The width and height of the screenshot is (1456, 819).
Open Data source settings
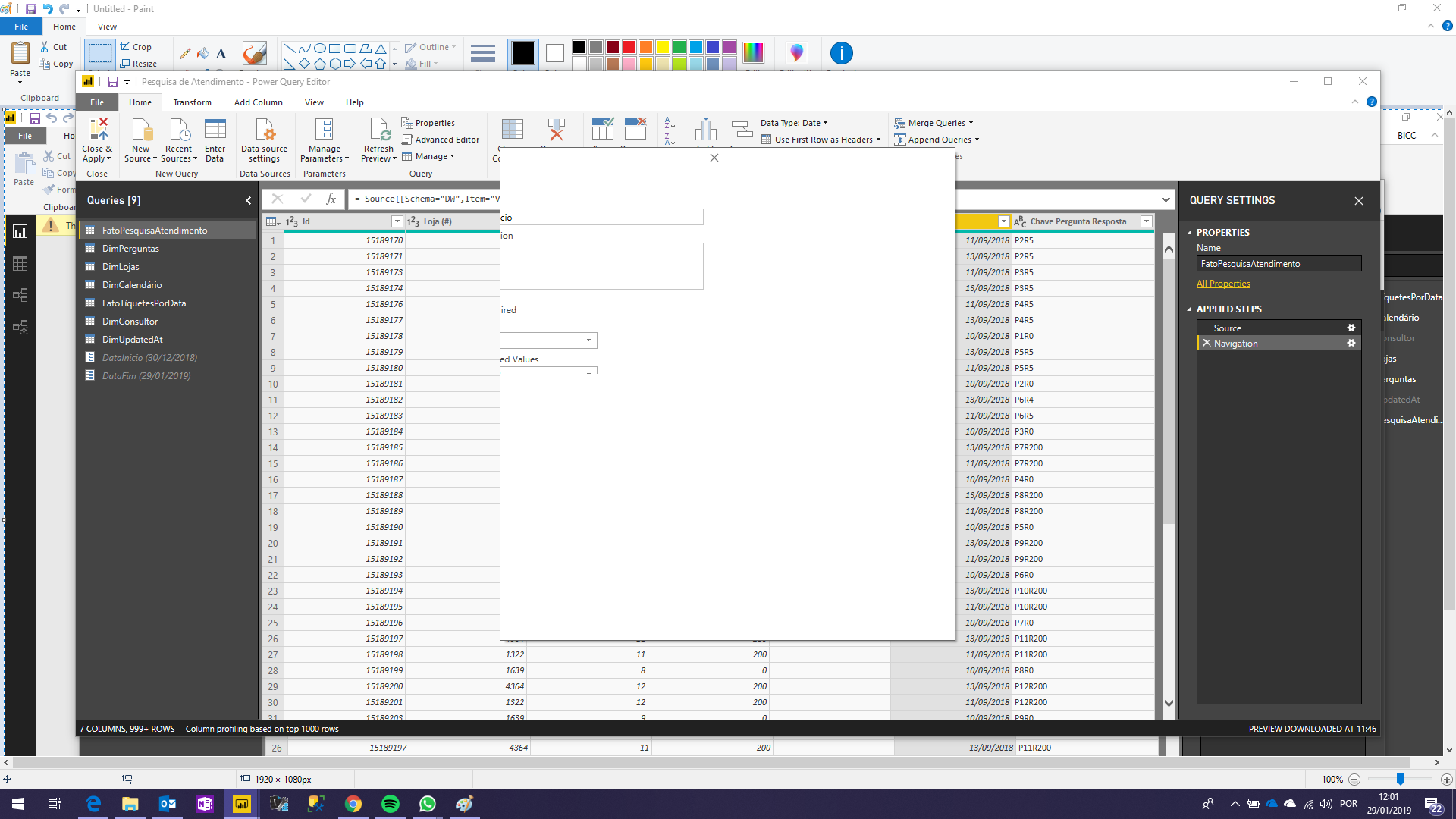[x=264, y=140]
